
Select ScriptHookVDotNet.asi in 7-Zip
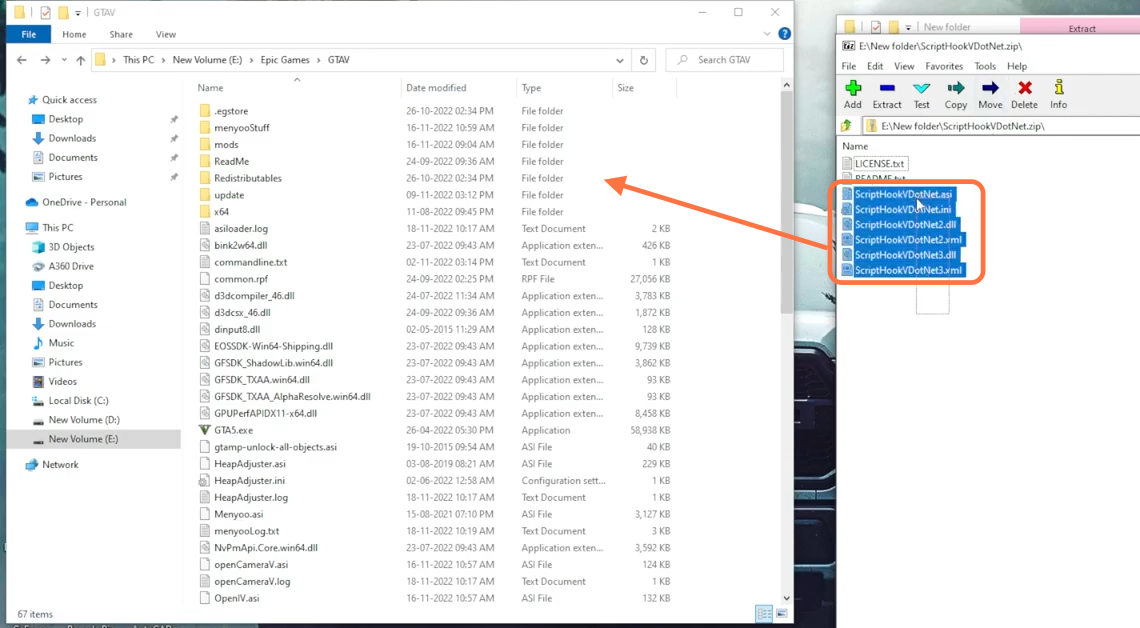tap(903, 194)
